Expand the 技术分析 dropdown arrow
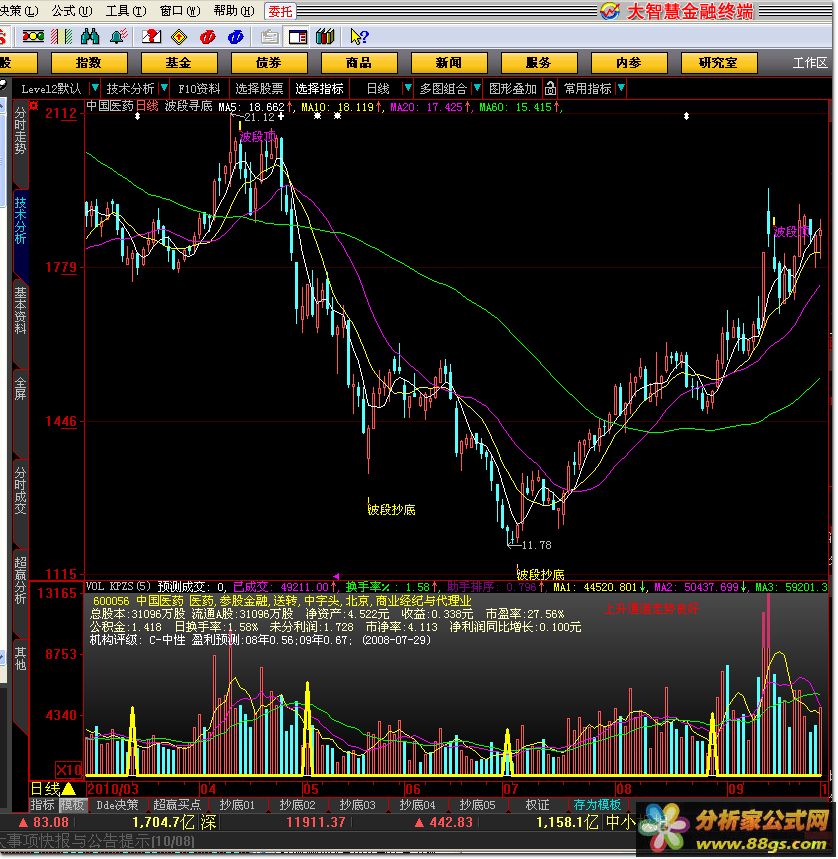Viewport: 838px width, 859px height. pos(164,88)
